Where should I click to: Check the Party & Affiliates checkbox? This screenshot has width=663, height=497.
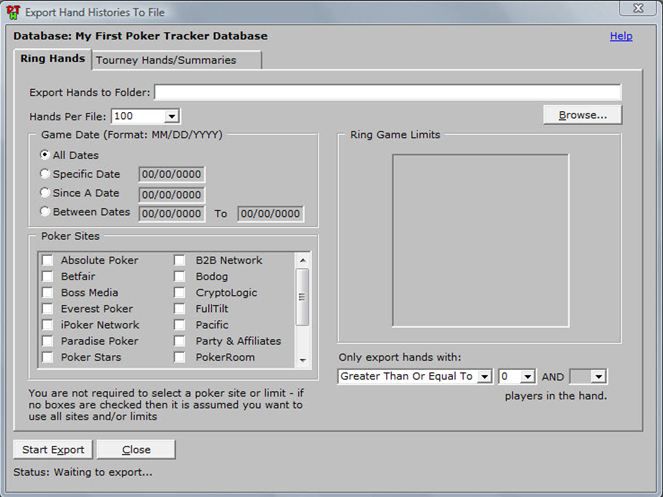pyautogui.click(x=179, y=341)
